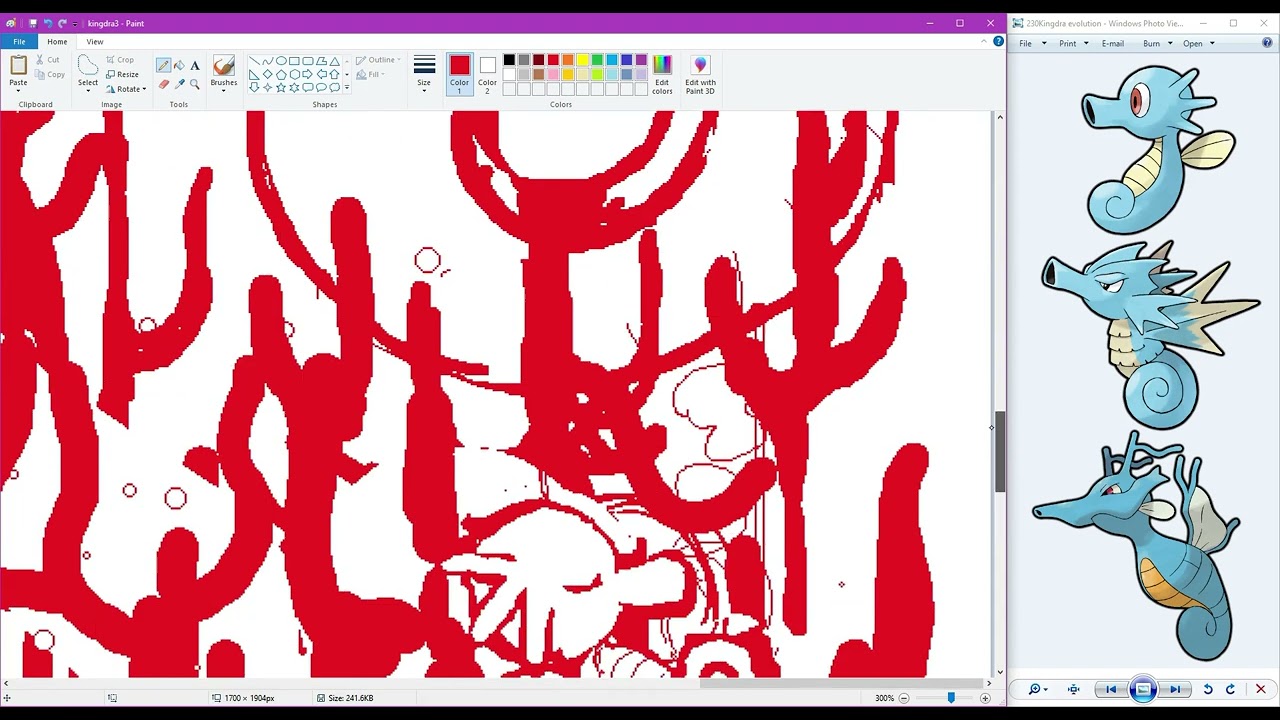This screenshot has width=1280, height=720.
Task: Open the shape Outline dropdown
Action: 378,60
